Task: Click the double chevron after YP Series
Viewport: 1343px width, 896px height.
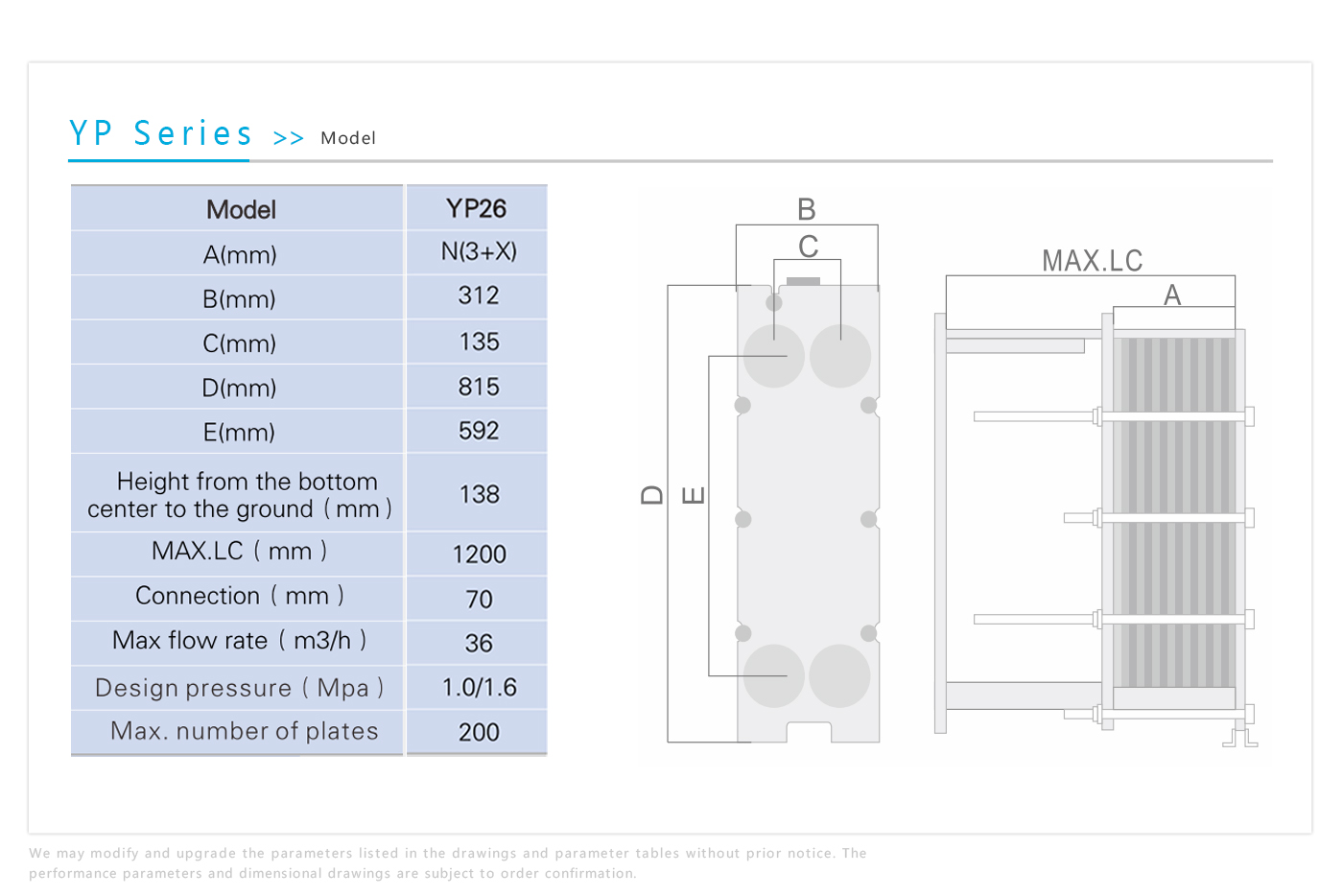Action: pos(288,138)
